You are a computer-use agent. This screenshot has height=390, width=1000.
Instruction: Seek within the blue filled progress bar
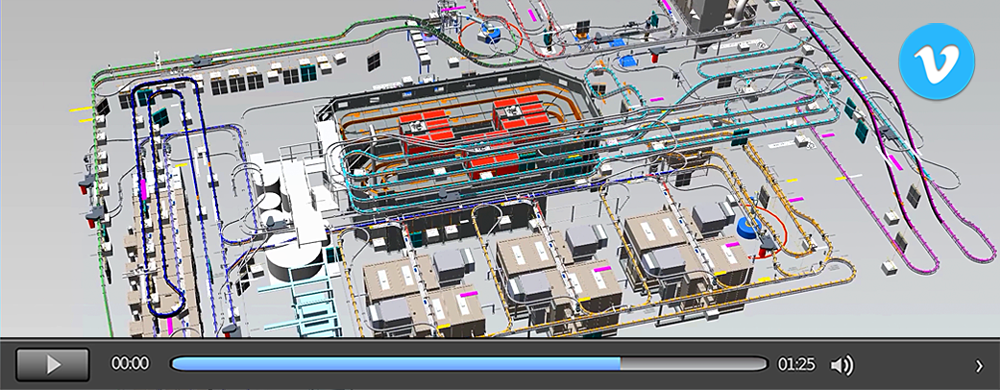point(395,364)
